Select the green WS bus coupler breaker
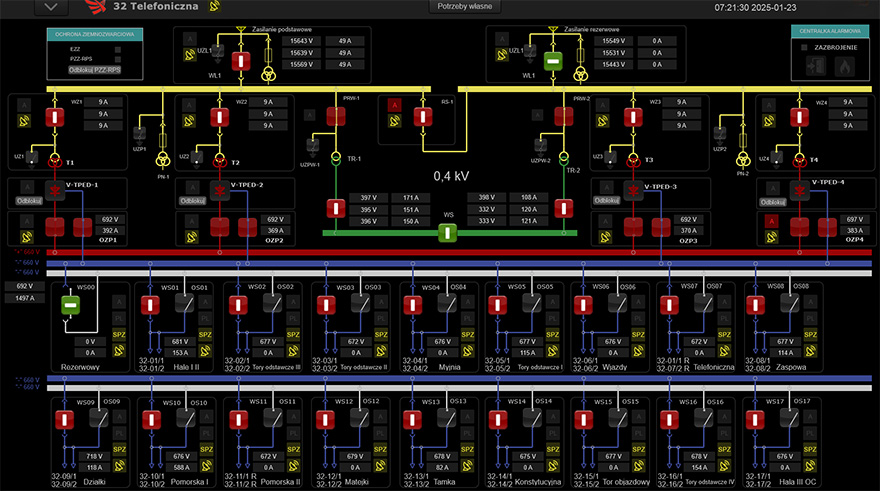 point(447,233)
